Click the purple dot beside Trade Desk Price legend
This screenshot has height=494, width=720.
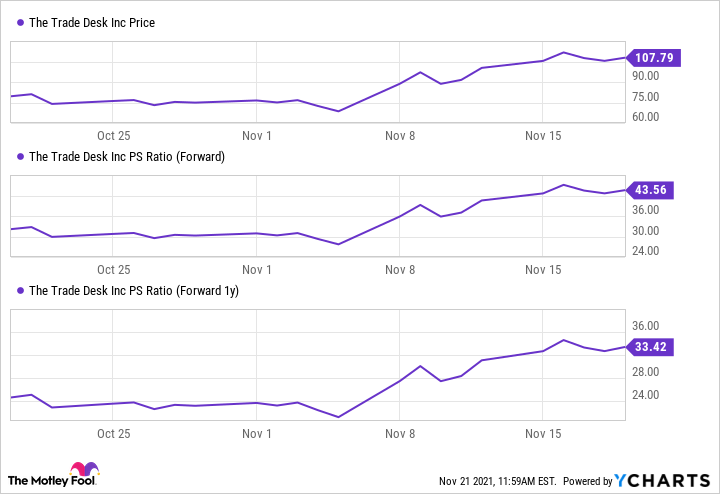click(20, 22)
